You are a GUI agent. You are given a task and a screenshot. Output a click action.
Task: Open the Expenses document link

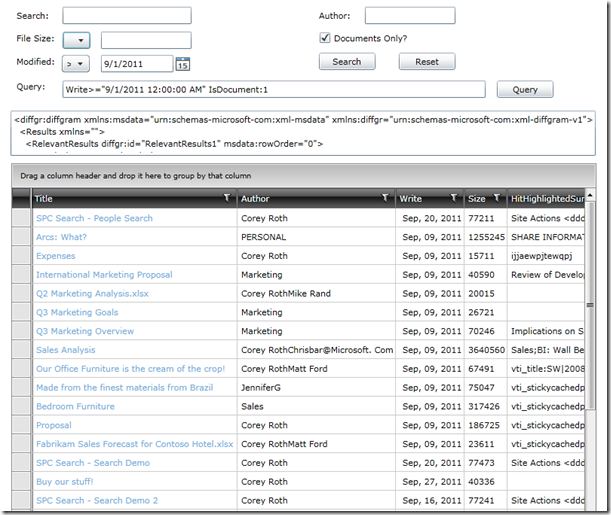point(56,256)
